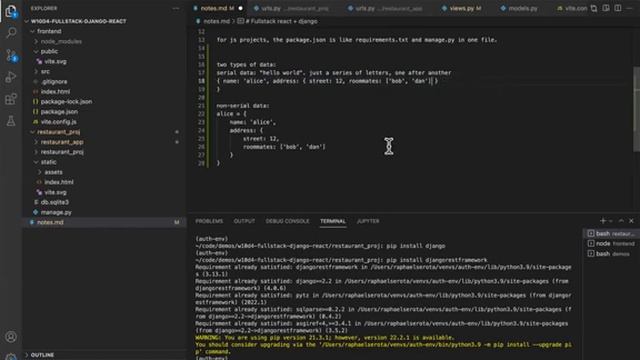The width and height of the screenshot is (640, 360).
Task: Open the launch profile dropdown next to plus
Action: pos(611,221)
